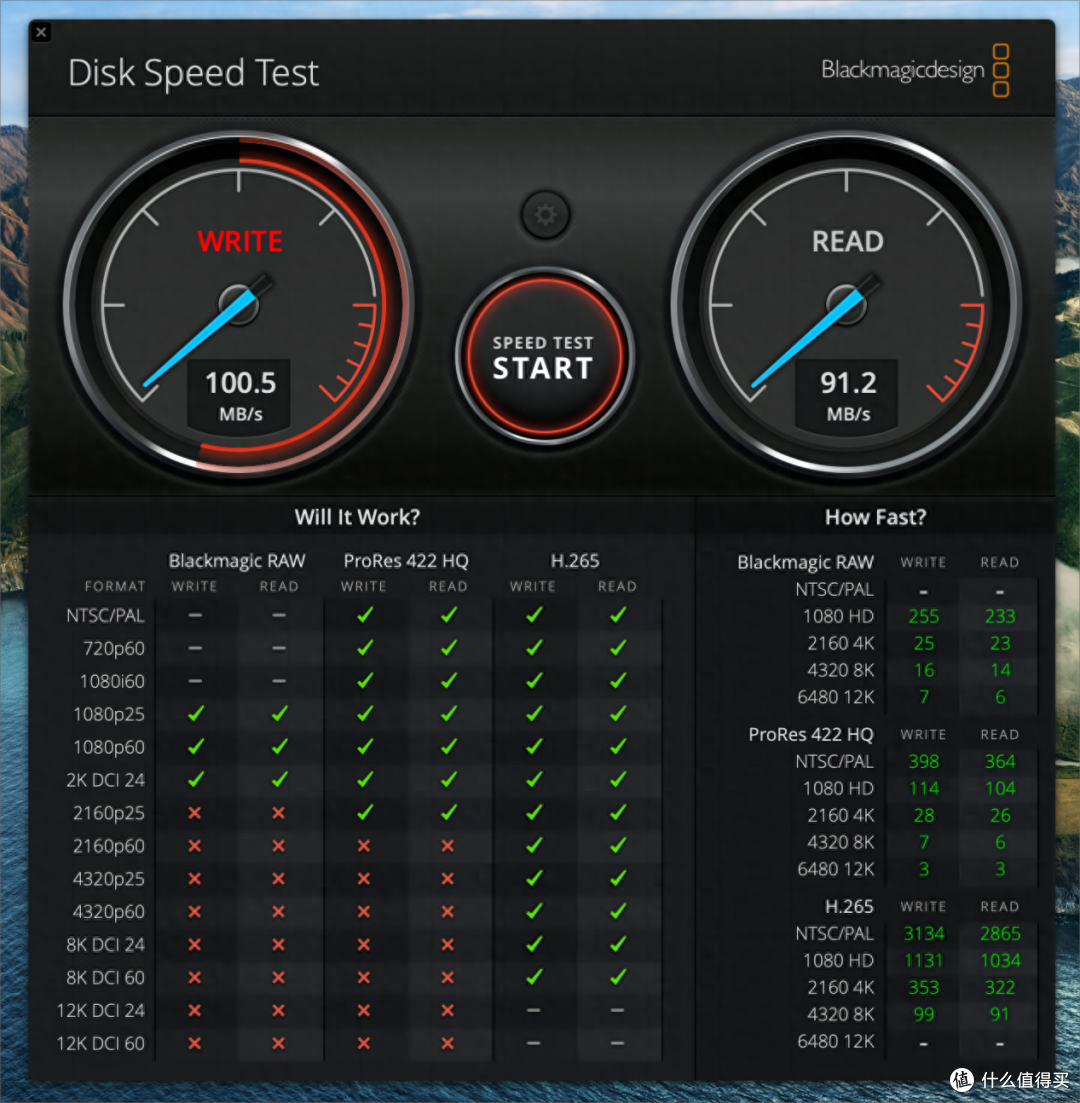Screen dimensions: 1080x1103
Task: Click Blackmagic RAW header in Will It Work
Action: [237, 561]
